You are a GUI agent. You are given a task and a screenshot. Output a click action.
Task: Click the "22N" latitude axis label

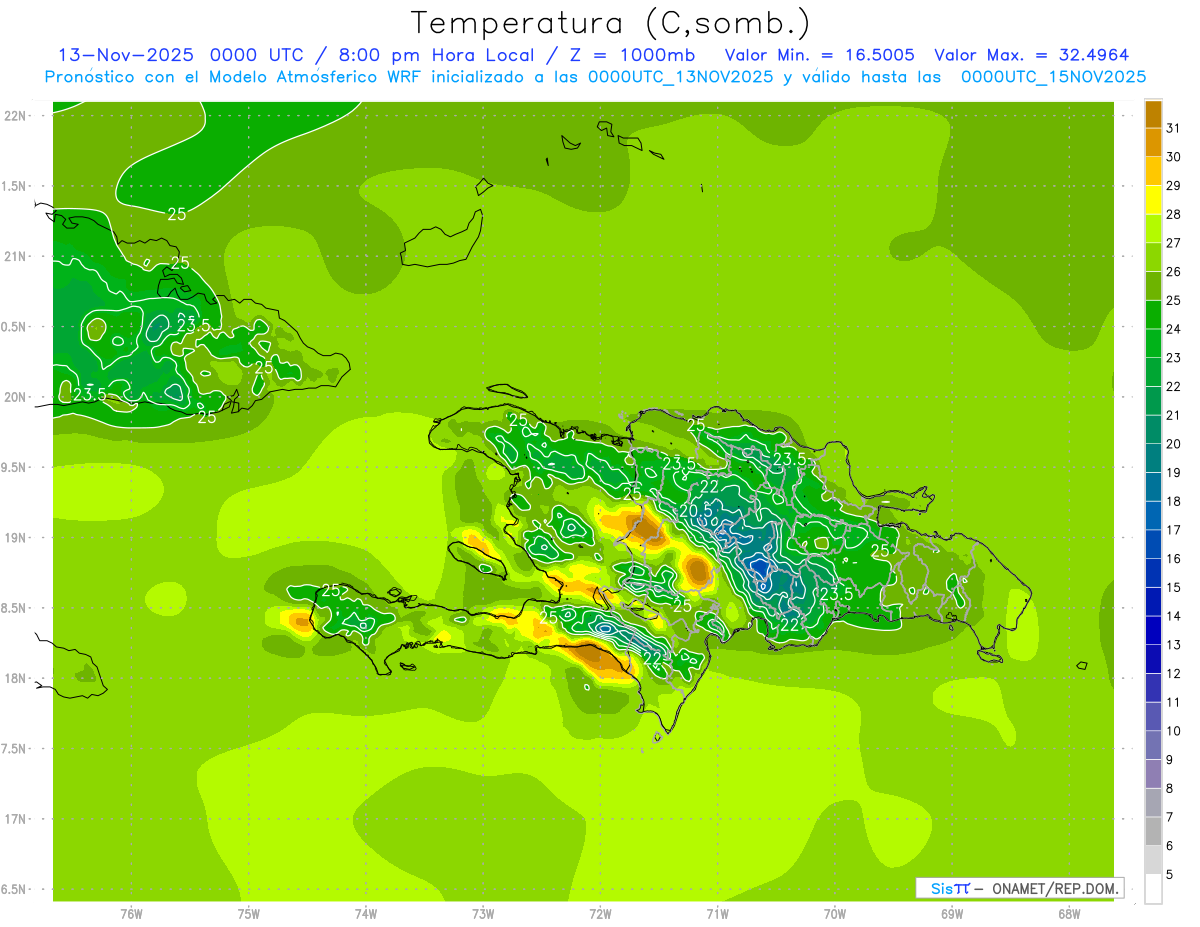click(x=15, y=115)
